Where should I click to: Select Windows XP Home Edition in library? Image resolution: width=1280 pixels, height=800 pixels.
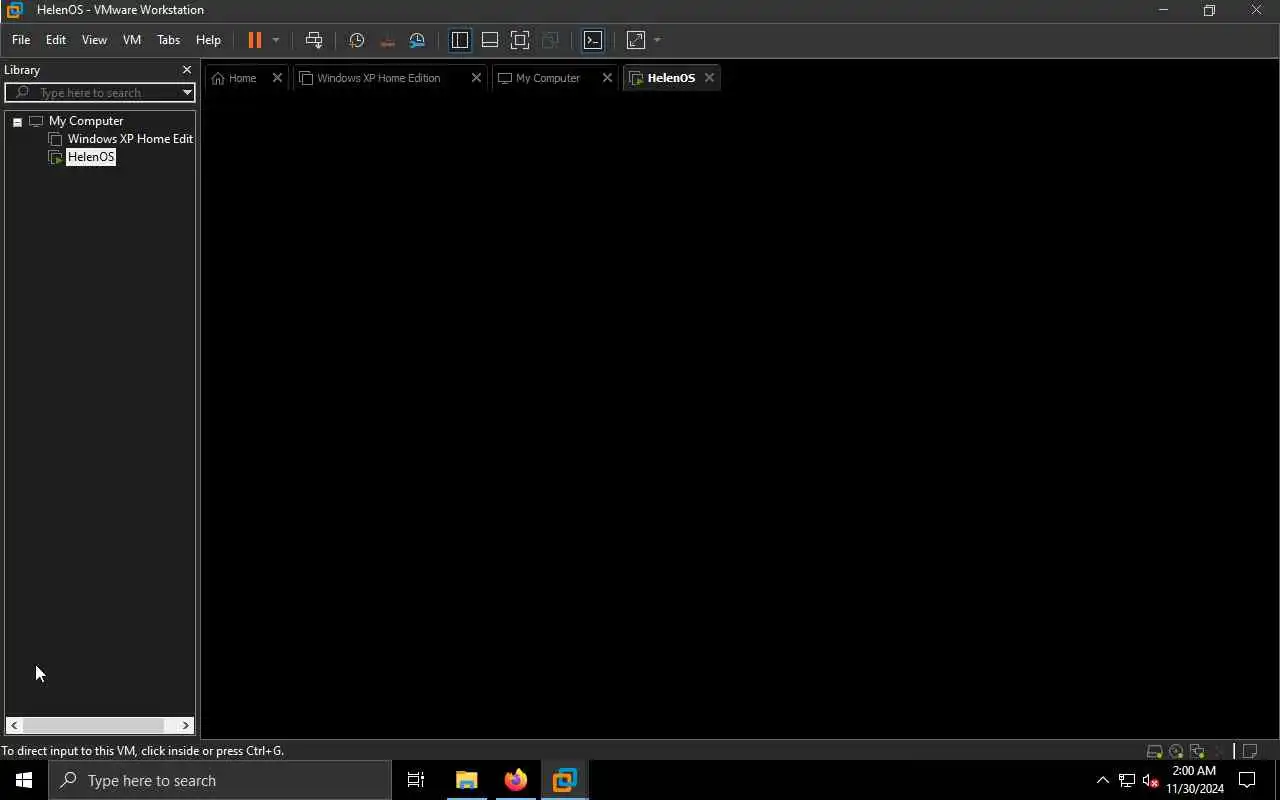tap(130, 139)
